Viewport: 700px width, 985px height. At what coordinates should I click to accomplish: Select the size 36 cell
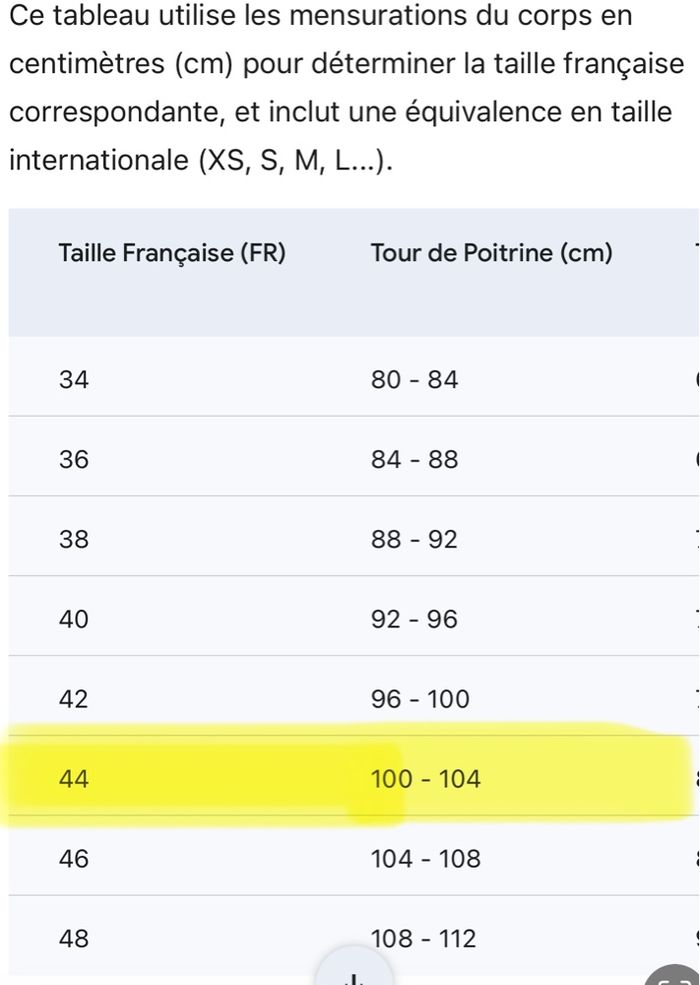[75, 460]
